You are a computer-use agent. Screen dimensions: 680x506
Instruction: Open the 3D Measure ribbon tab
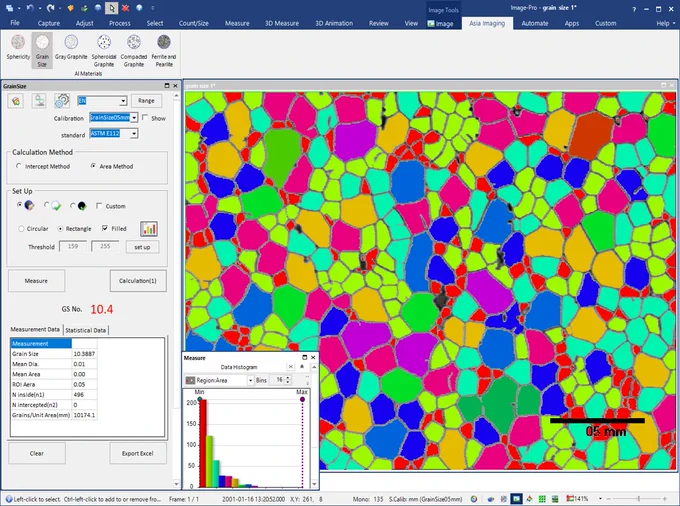(282, 23)
